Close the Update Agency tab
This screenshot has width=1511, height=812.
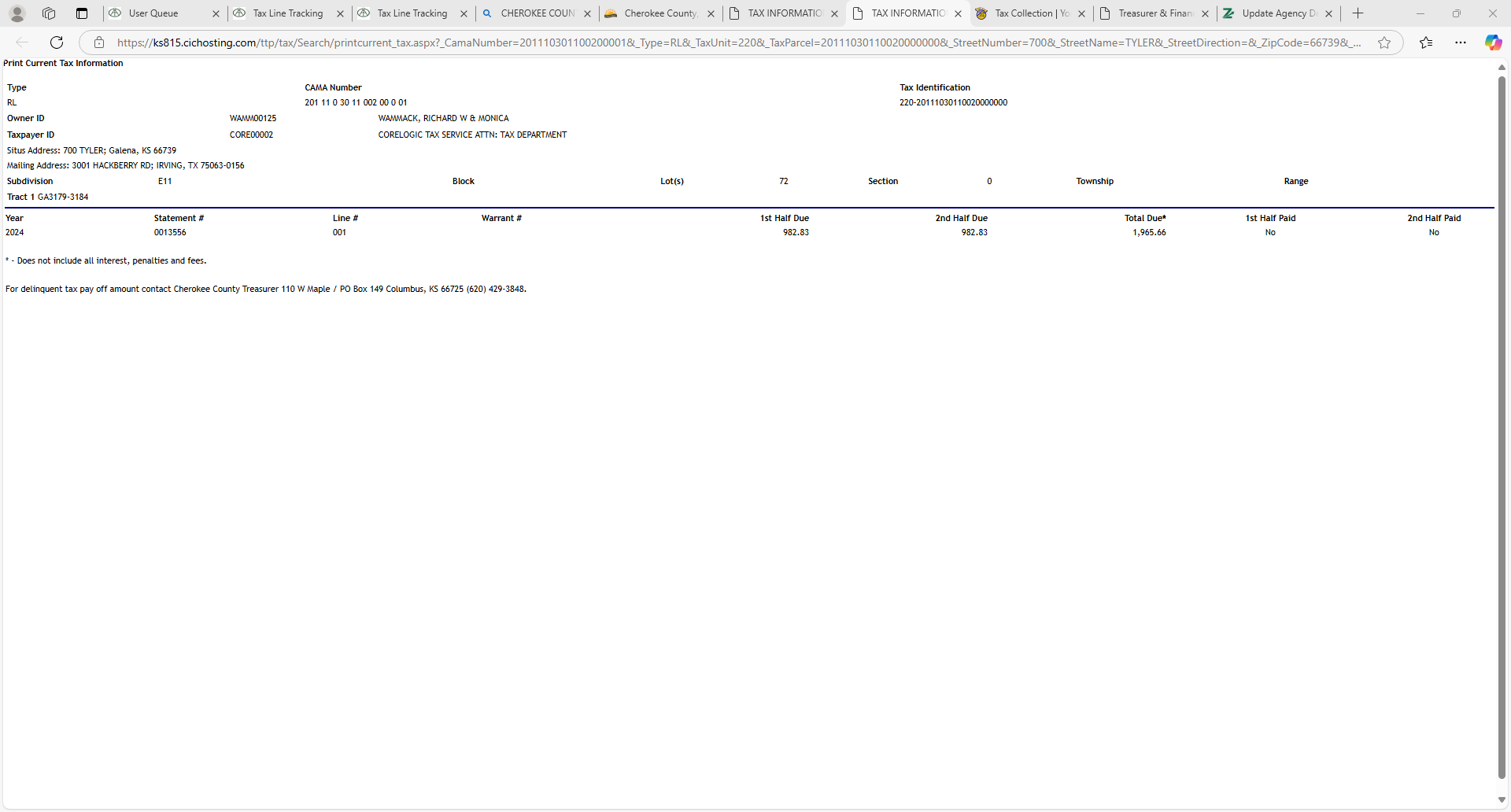(x=1329, y=13)
